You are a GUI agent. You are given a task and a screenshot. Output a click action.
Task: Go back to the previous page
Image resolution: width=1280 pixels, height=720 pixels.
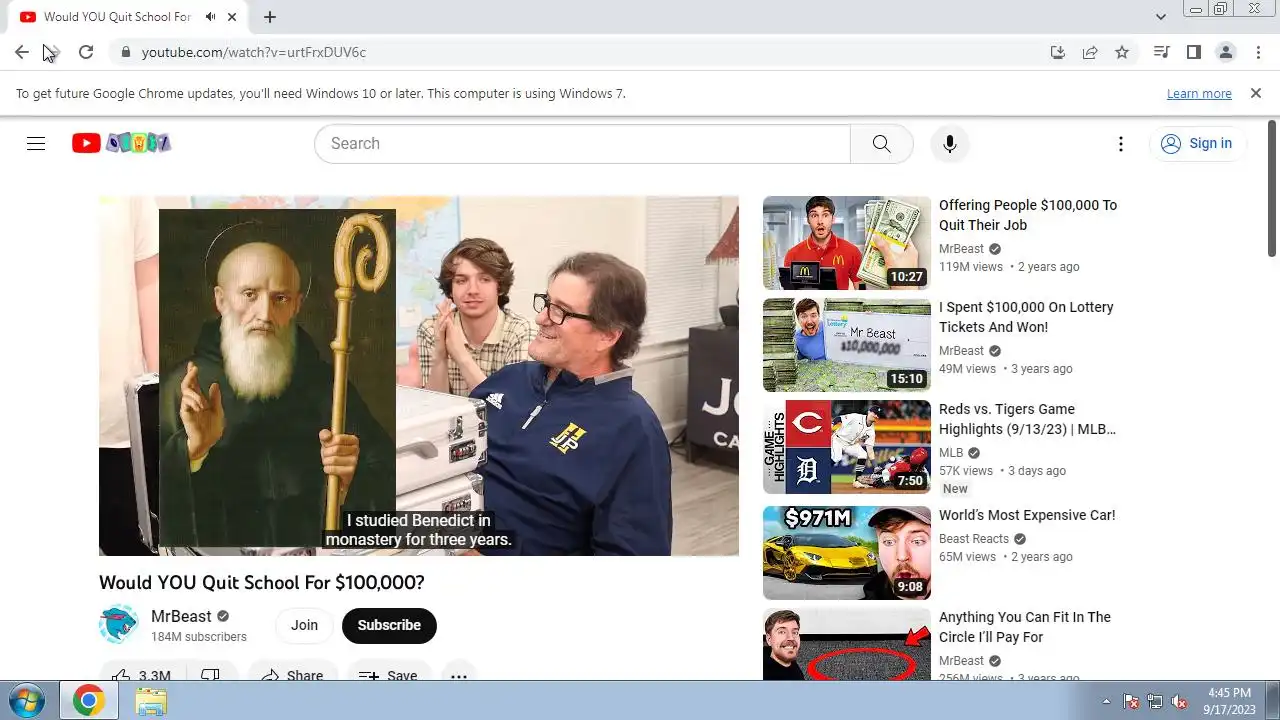point(22,52)
